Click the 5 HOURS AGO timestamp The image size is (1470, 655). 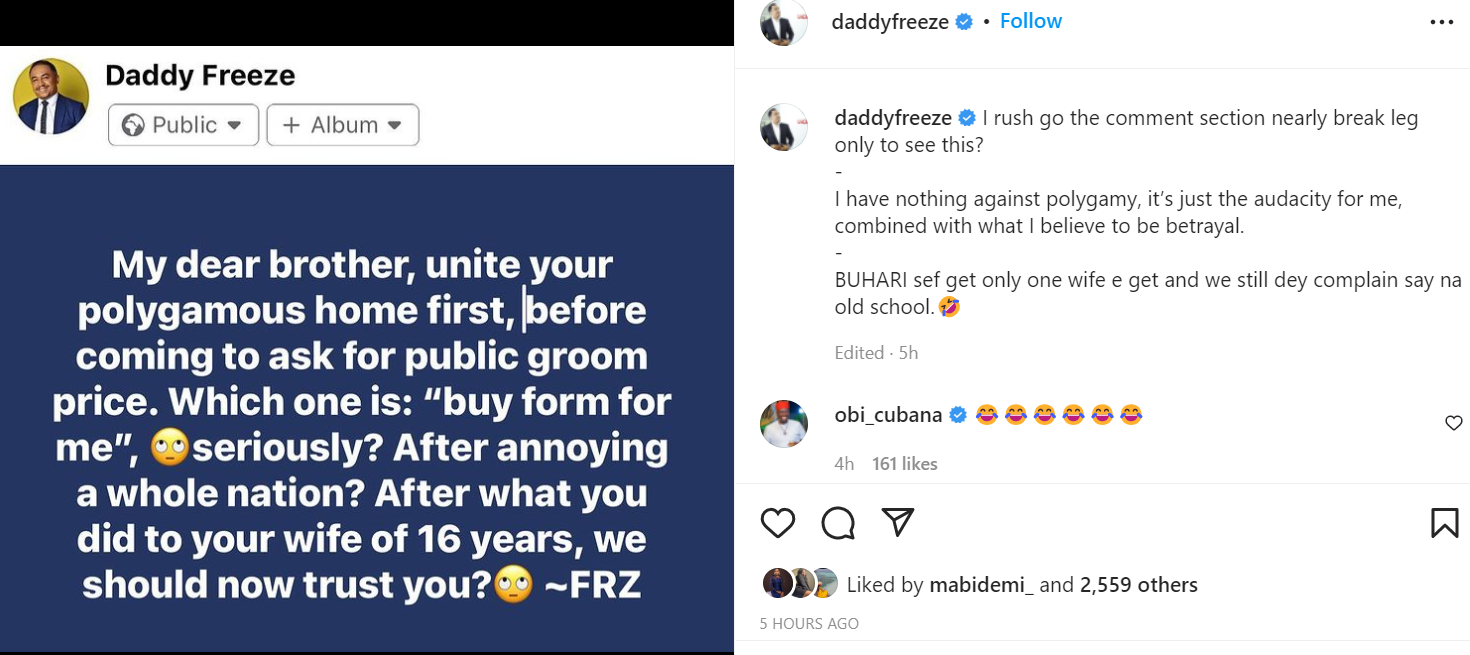pyautogui.click(x=808, y=624)
